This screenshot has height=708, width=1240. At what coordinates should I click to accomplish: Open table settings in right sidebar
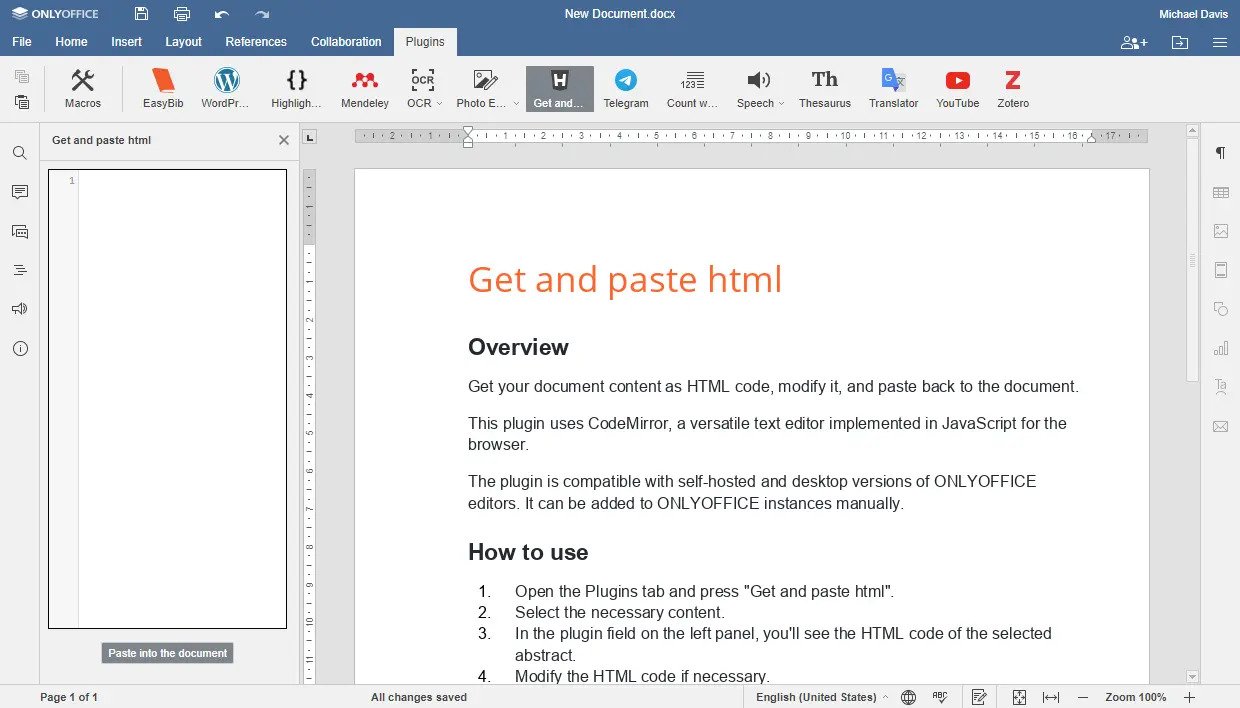click(1220, 192)
